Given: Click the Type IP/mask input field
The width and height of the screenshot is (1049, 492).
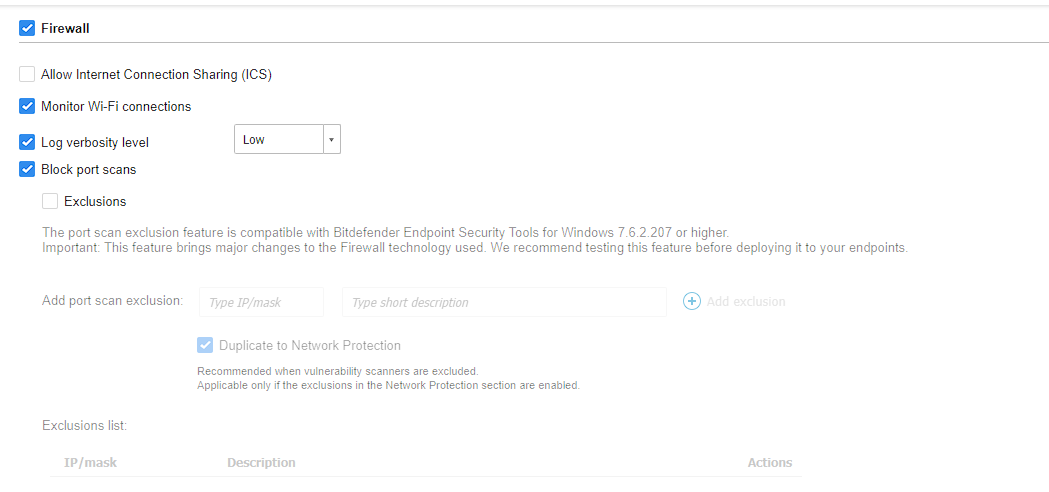Looking at the screenshot, I should (x=262, y=302).
